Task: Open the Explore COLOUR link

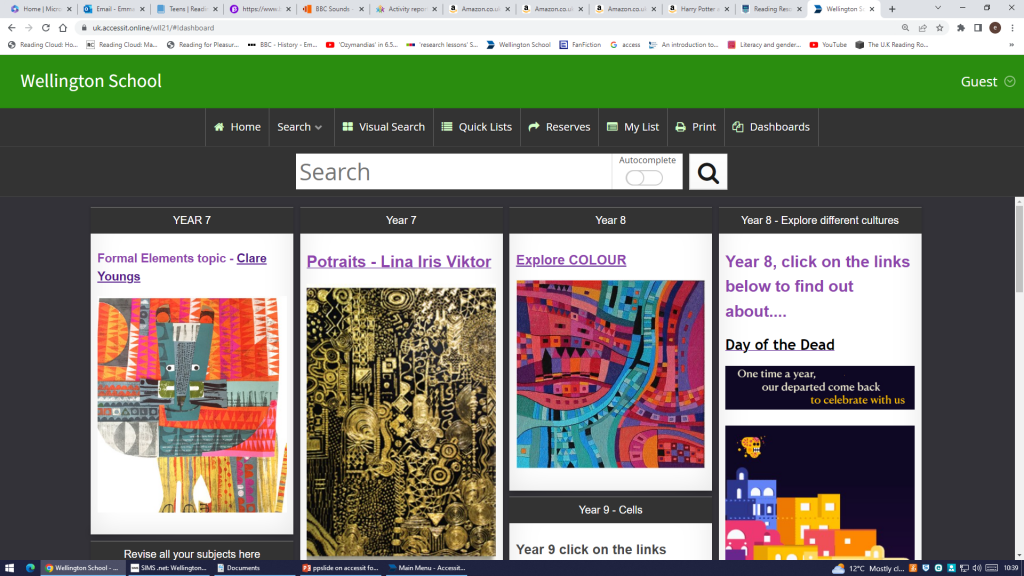Action: (571, 260)
